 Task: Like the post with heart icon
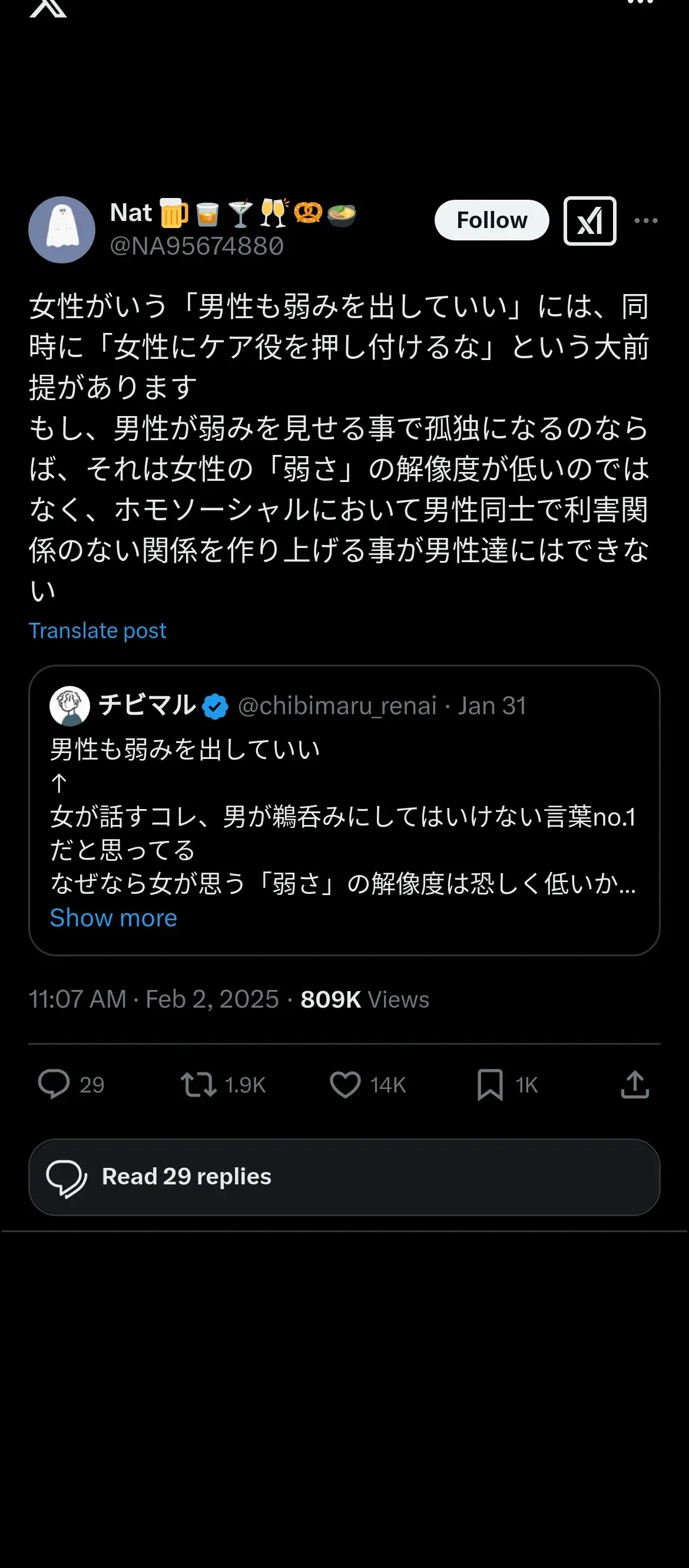coord(345,1084)
